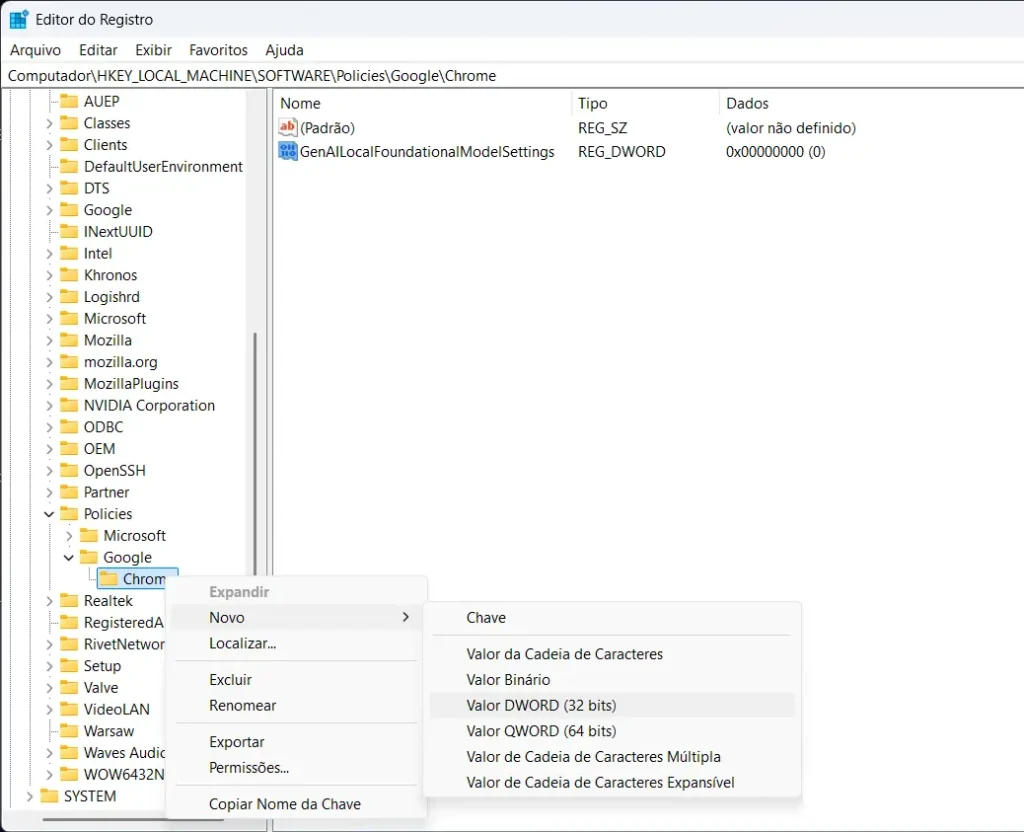The image size is (1024, 832).
Task: Click the registry path address bar
Action: 512,76
